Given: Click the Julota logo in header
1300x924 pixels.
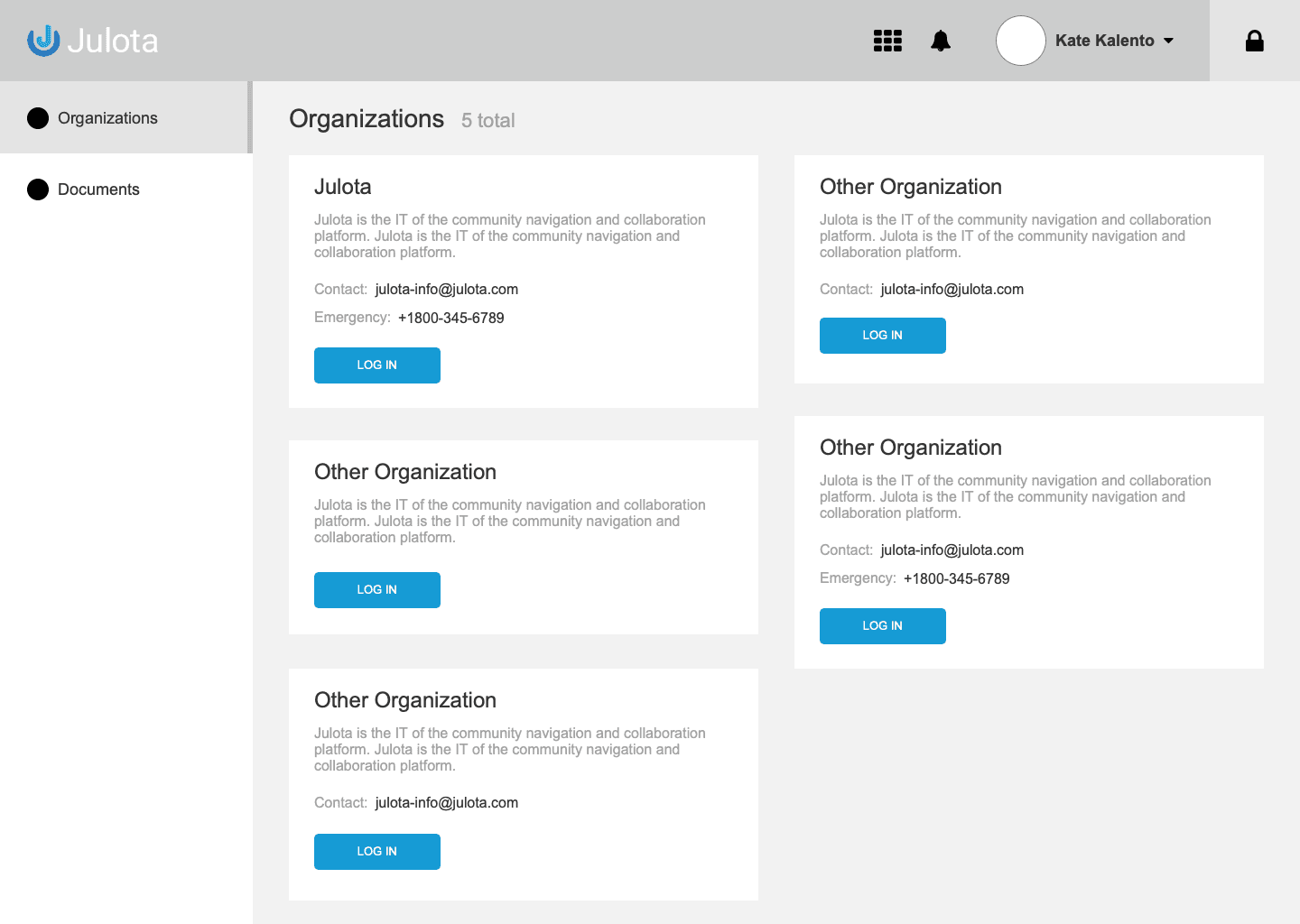Looking at the screenshot, I should (93, 41).
